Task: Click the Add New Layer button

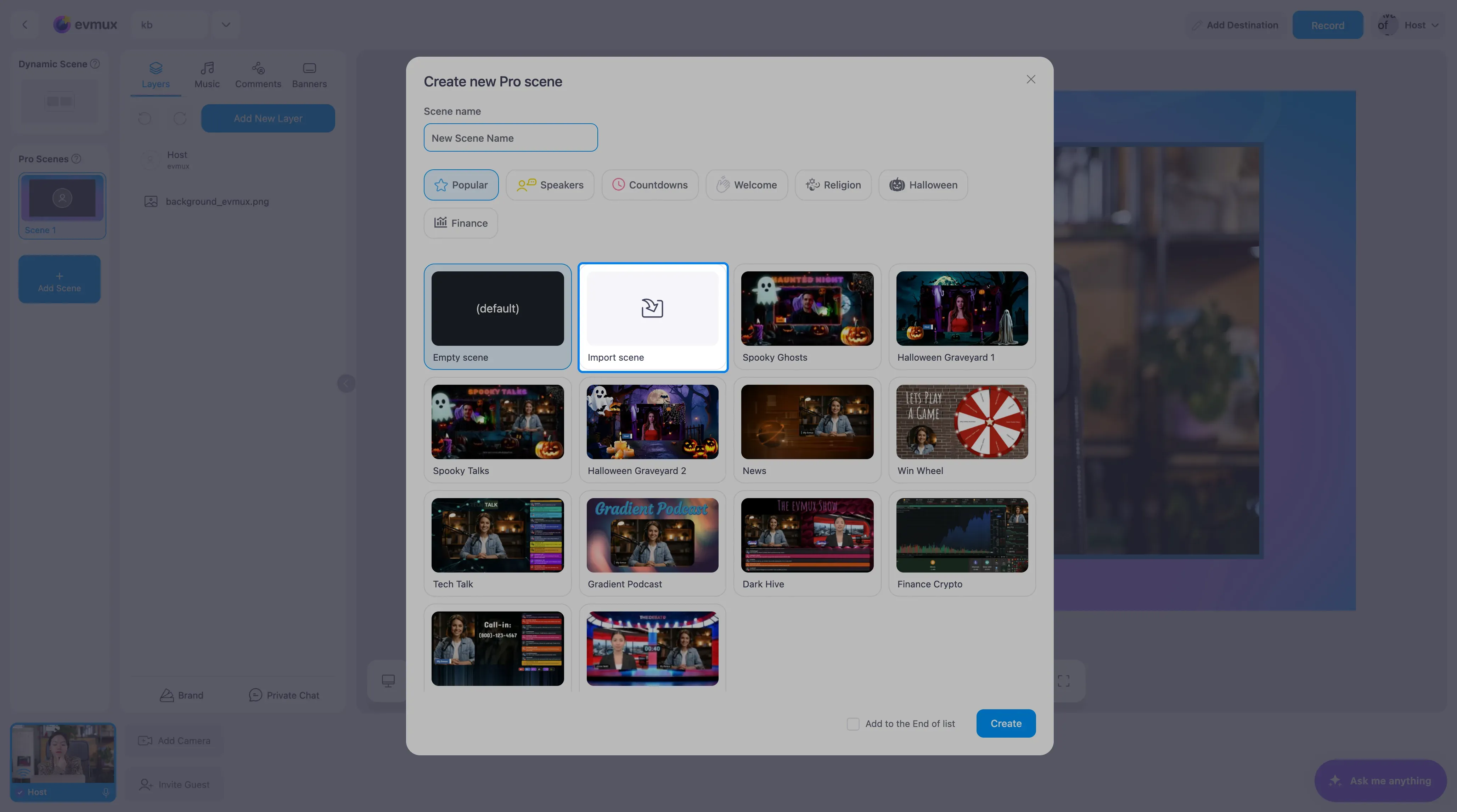Action: point(268,118)
